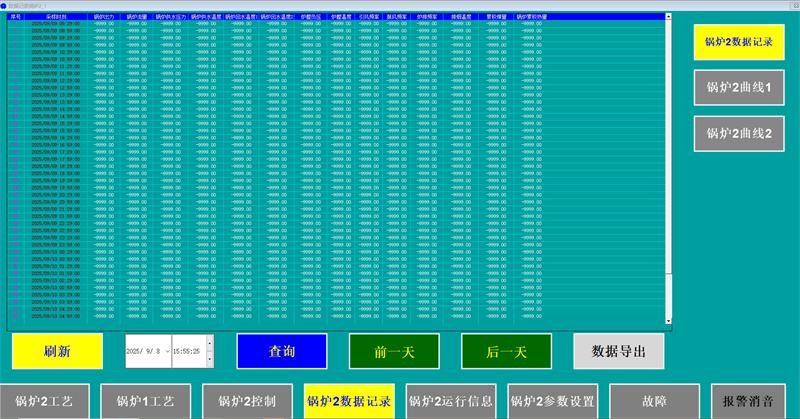This screenshot has width=800, height=419.
Task: Select bottom 锅炉2数据记录 navigation tab
Action: (x=349, y=402)
